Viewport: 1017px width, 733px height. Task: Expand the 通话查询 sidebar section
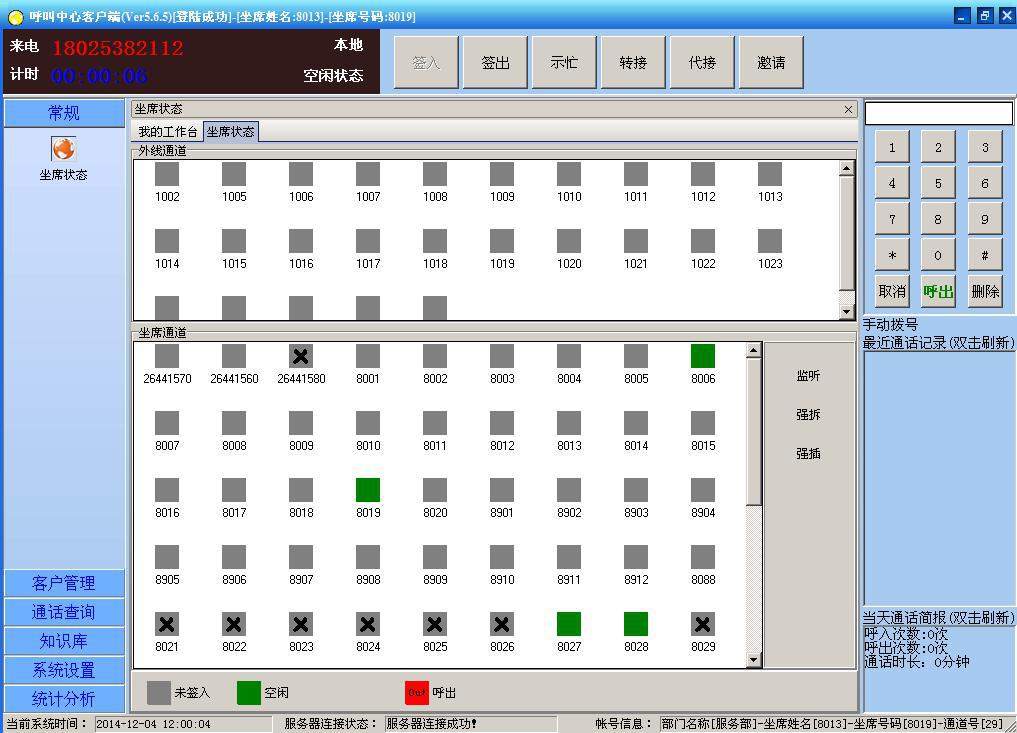(x=64, y=612)
